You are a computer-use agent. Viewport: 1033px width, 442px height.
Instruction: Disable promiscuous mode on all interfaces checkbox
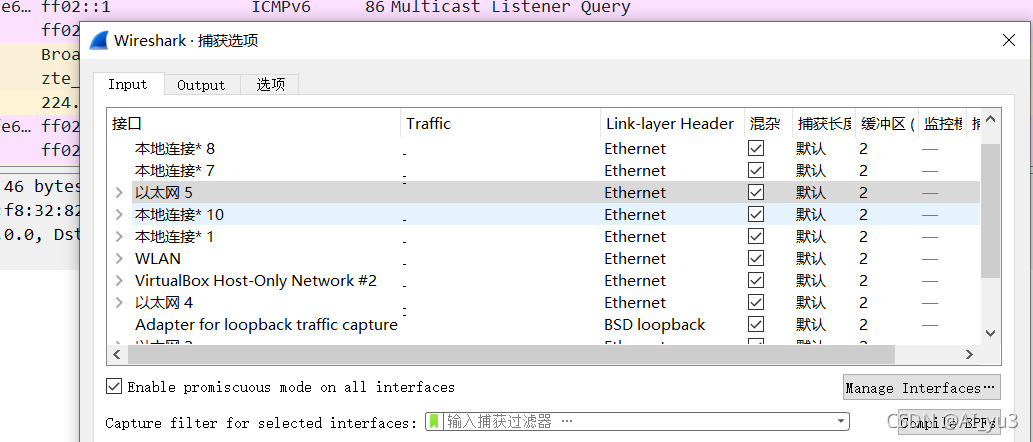click(x=114, y=387)
